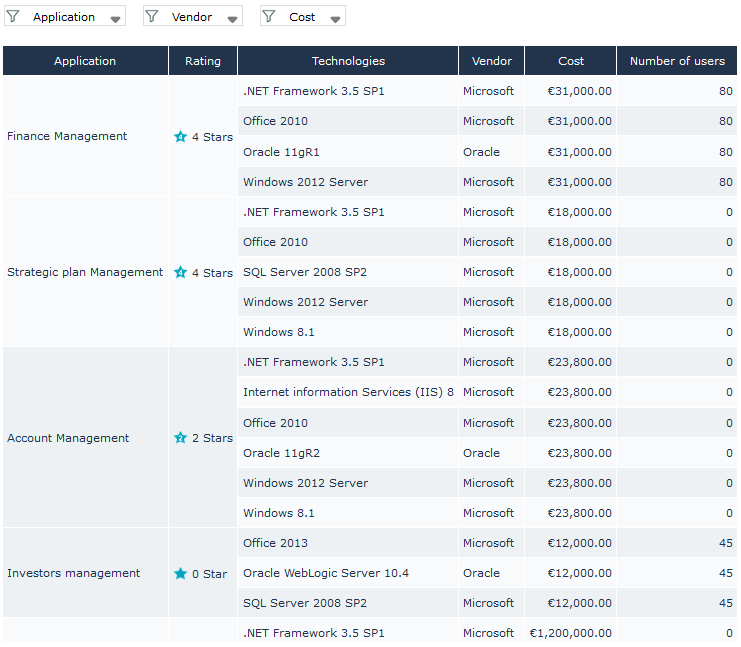Open the Application filter dropdown arrow
Screen dimensions: 741x647
116,18
